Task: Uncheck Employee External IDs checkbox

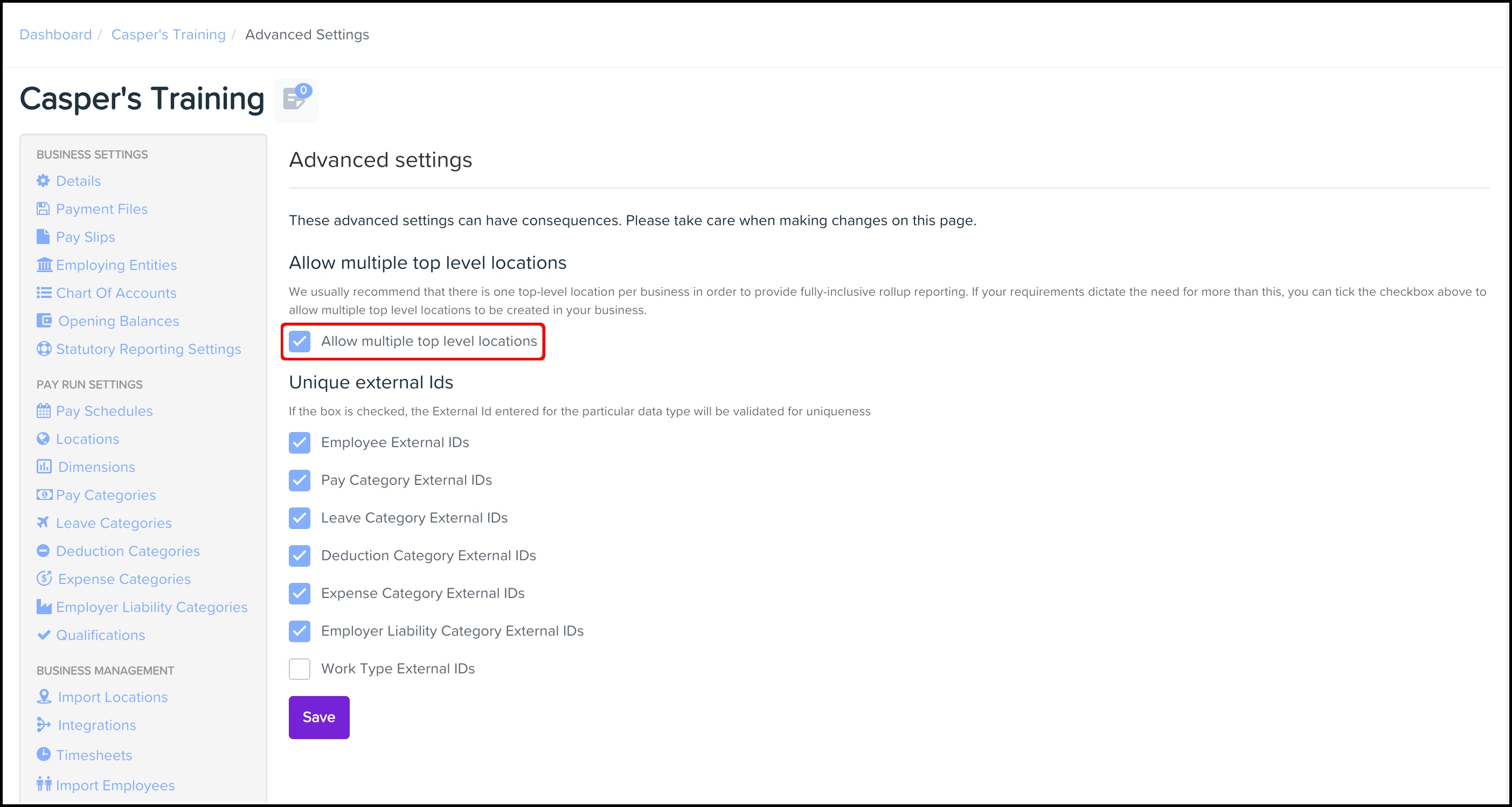Action: (300, 442)
